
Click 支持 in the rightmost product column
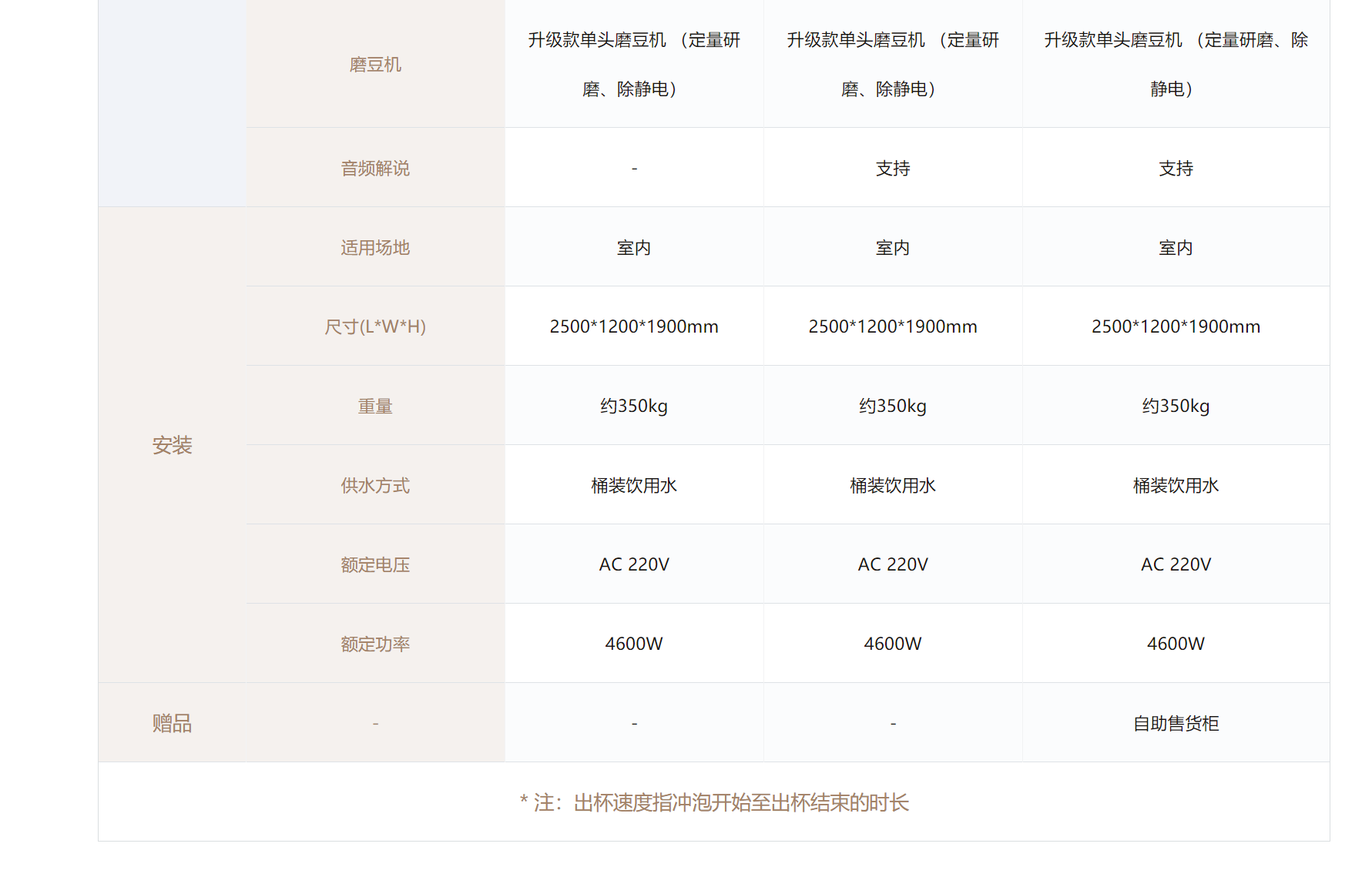point(1176,169)
